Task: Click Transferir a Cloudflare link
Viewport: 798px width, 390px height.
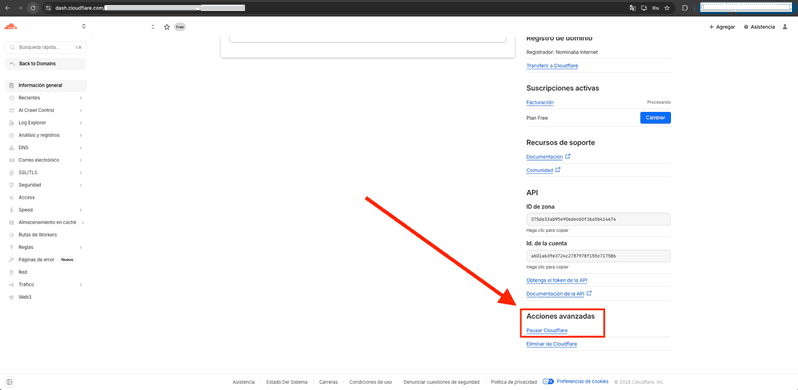Action: tap(552, 66)
